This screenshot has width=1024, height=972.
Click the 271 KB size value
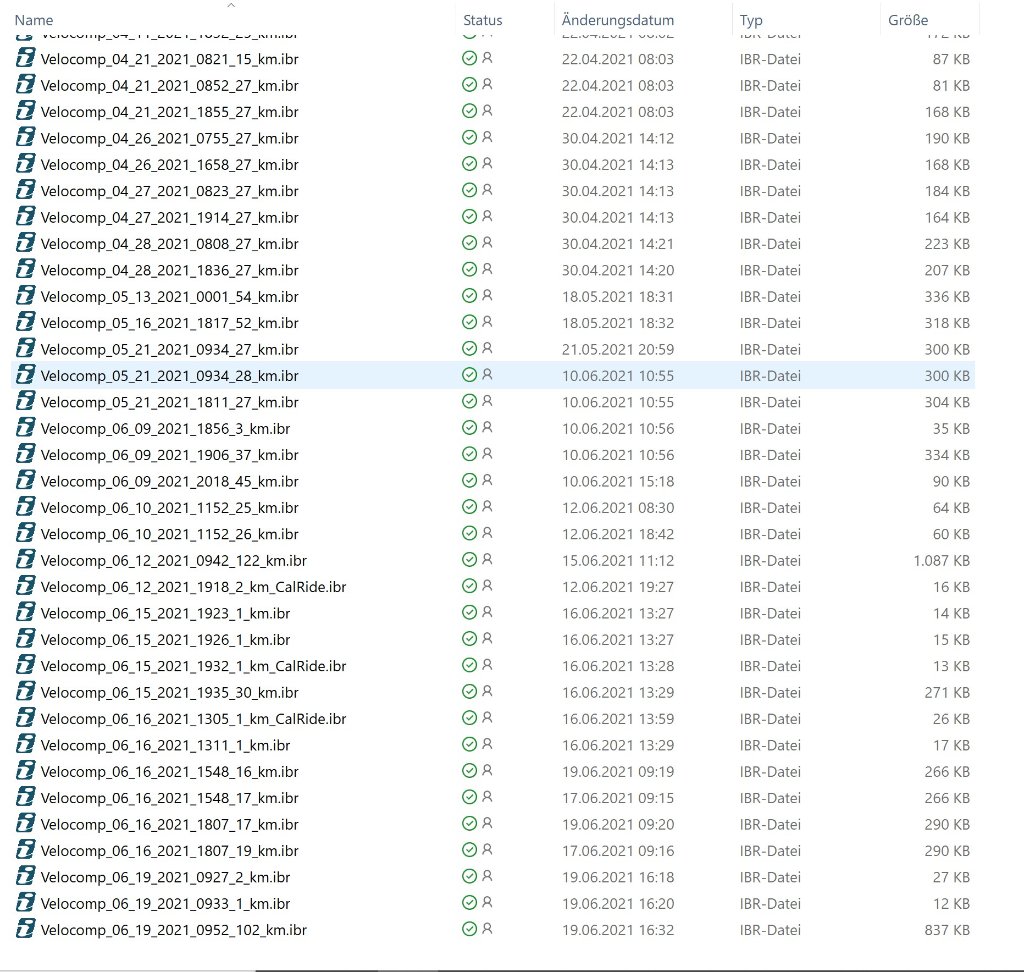pyautogui.click(x=947, y=692)
